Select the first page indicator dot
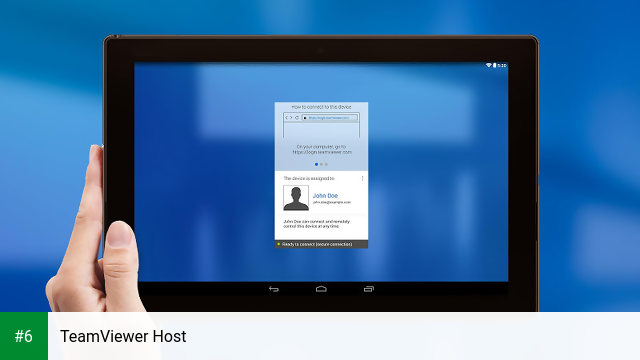This screenshot has width=640, height=360. pos(316,164)
